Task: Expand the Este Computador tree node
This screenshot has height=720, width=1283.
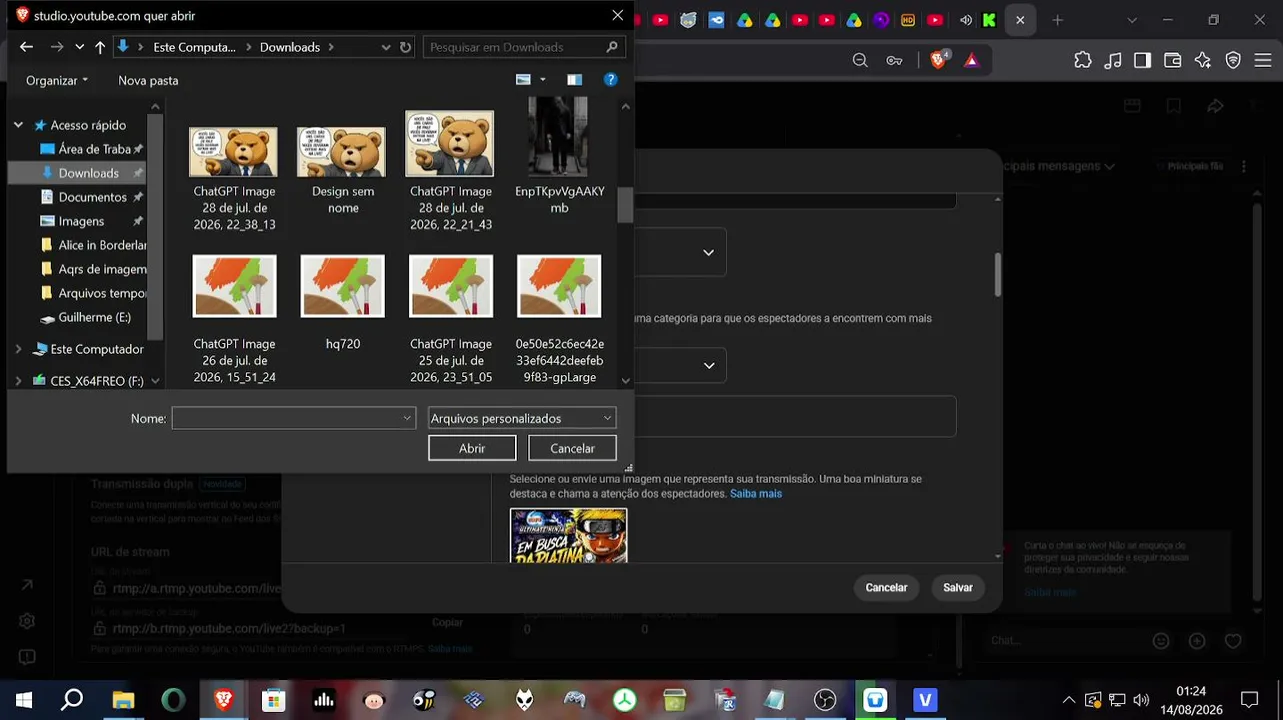Action: 19,349
